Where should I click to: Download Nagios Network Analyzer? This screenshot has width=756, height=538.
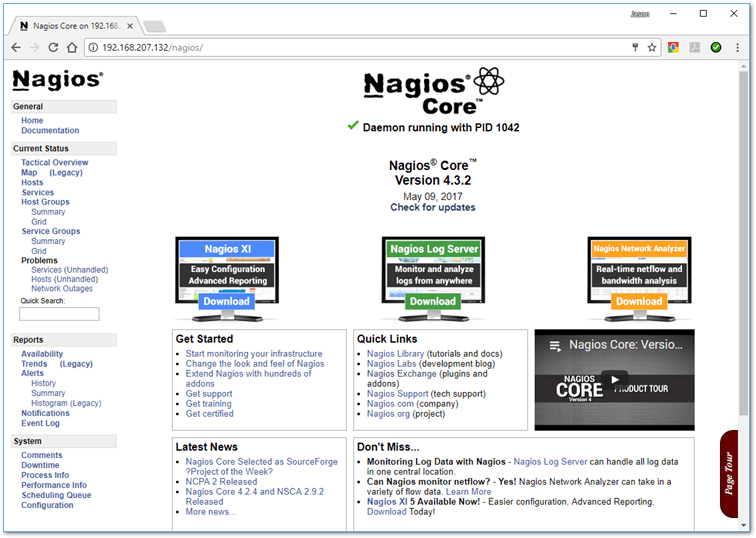(x=639, y=301)
